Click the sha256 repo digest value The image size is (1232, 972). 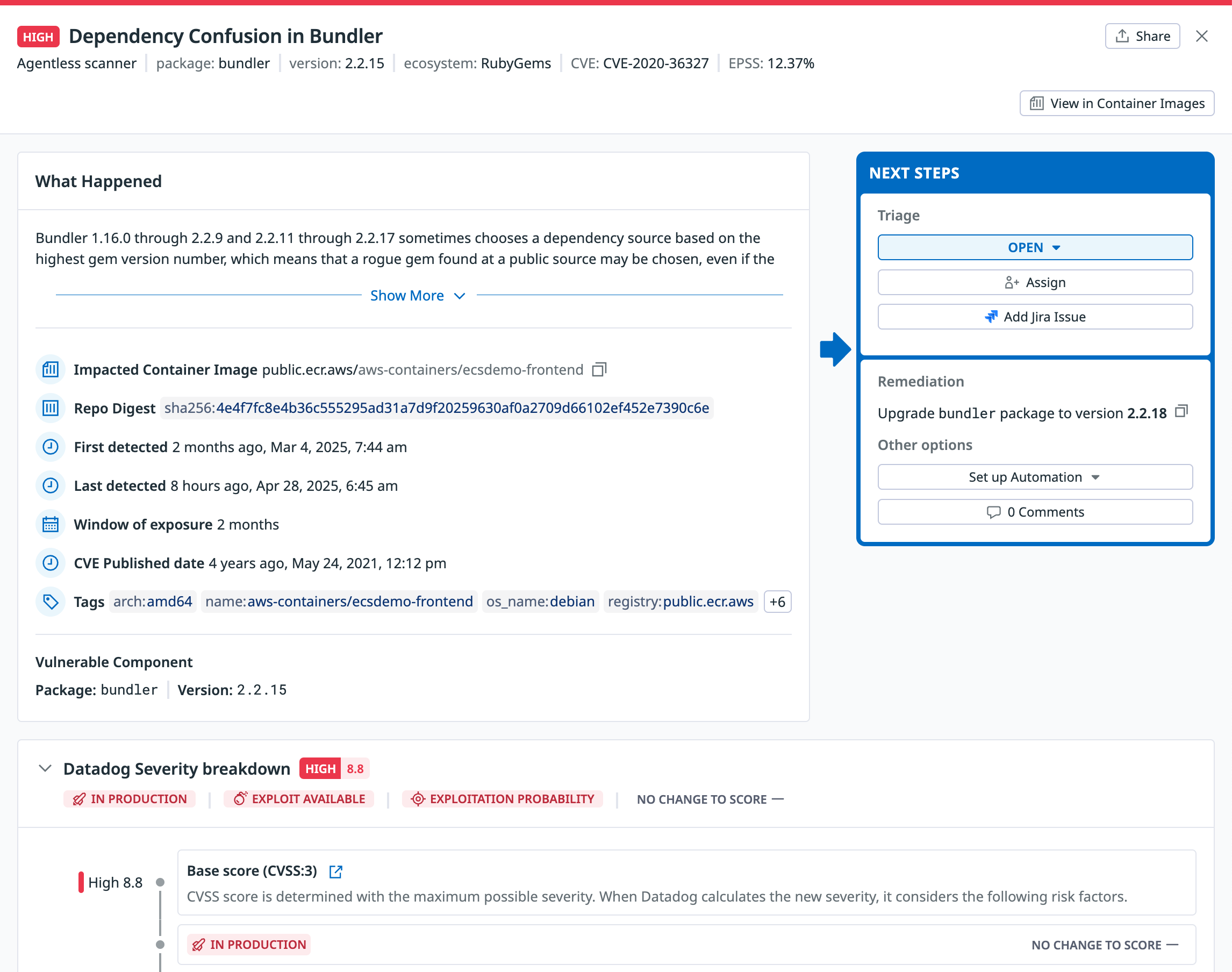pyautogui.click(x=436, y=408)
